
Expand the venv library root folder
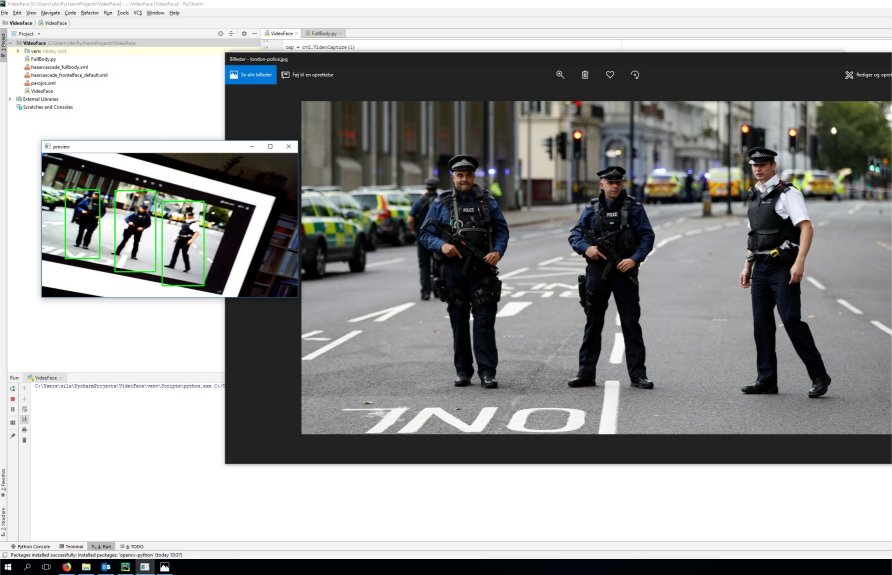point(18,51)
